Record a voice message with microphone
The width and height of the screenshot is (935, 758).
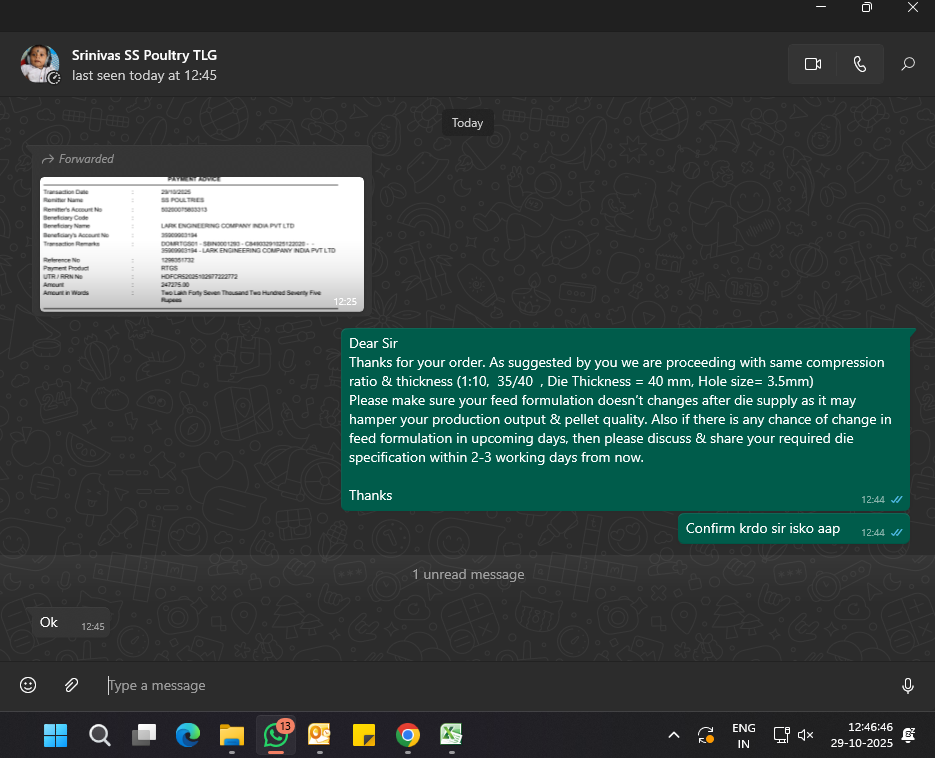tap(907, 685)
